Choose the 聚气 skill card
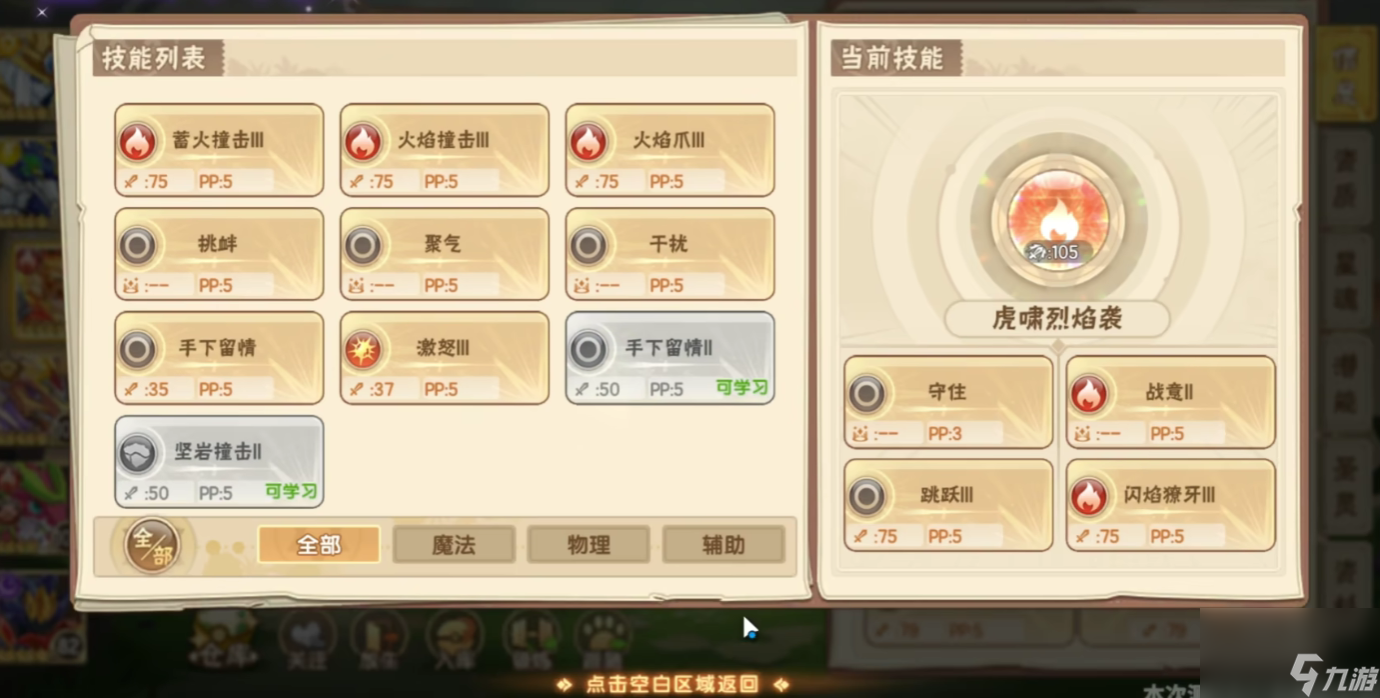 (x=445, y=254)
